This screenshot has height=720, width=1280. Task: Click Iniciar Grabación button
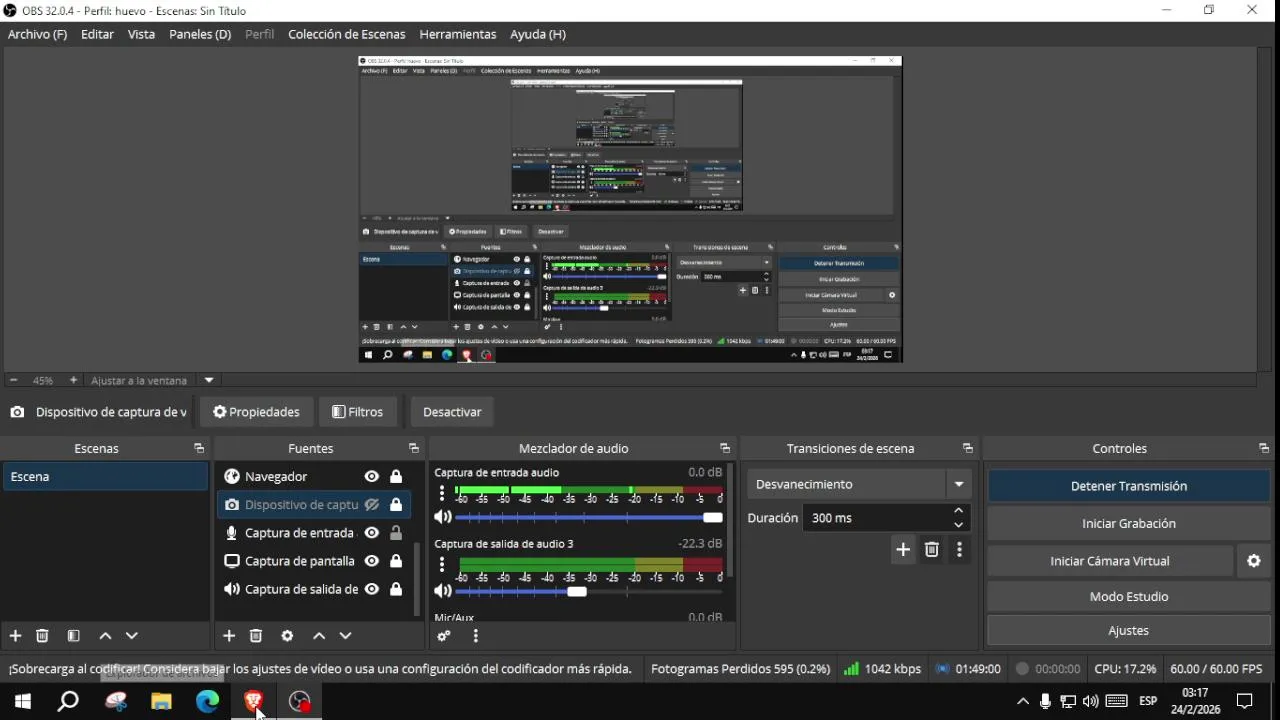click(x=1129, y=523)
